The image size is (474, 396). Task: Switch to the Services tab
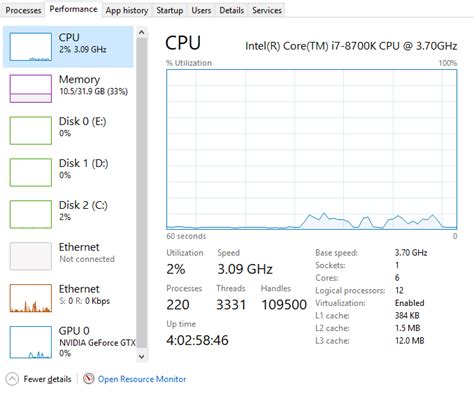(x=267, y=10)
